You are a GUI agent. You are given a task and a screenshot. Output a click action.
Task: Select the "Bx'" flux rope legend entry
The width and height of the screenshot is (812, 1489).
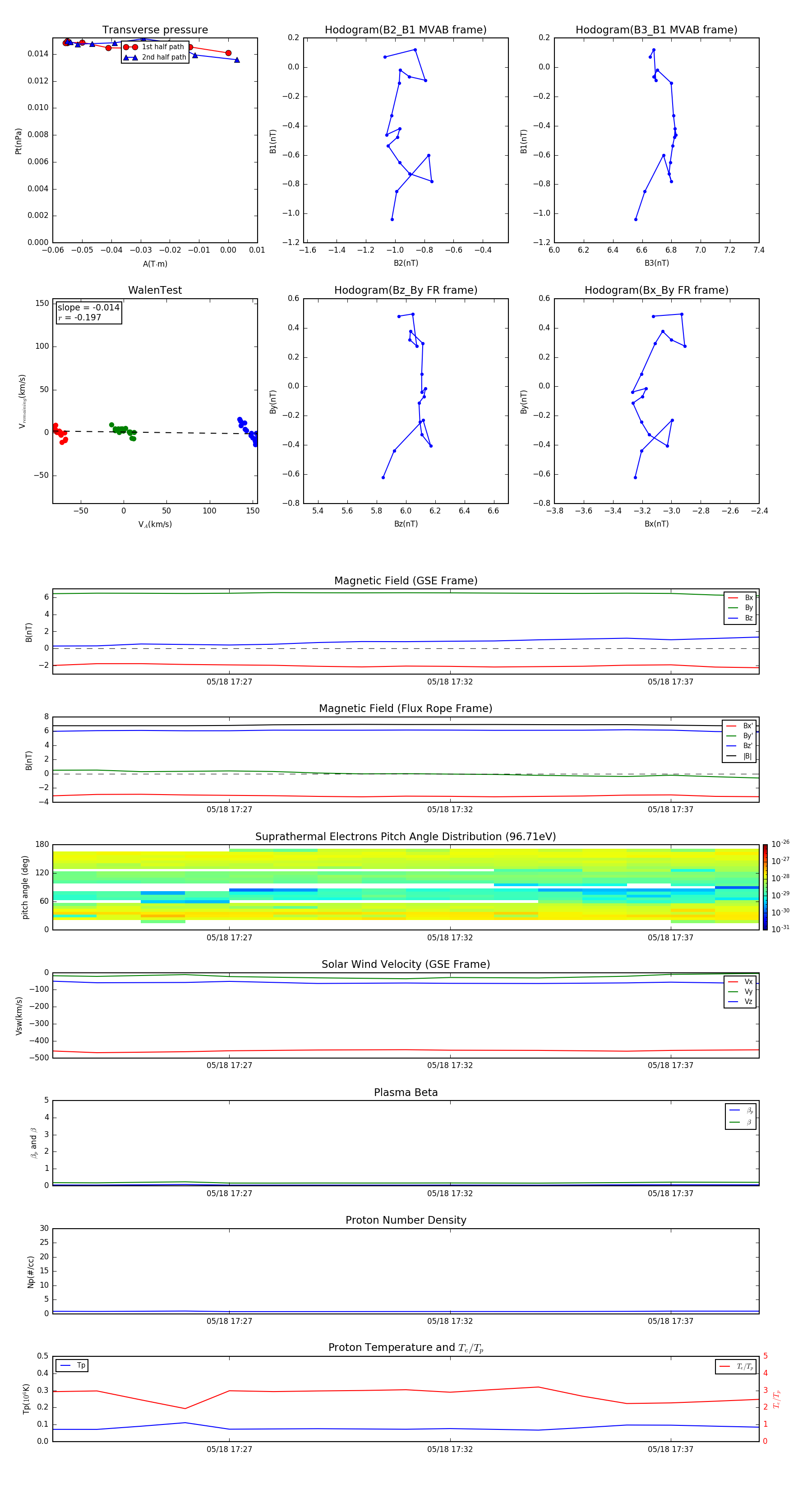pos(739,726)
